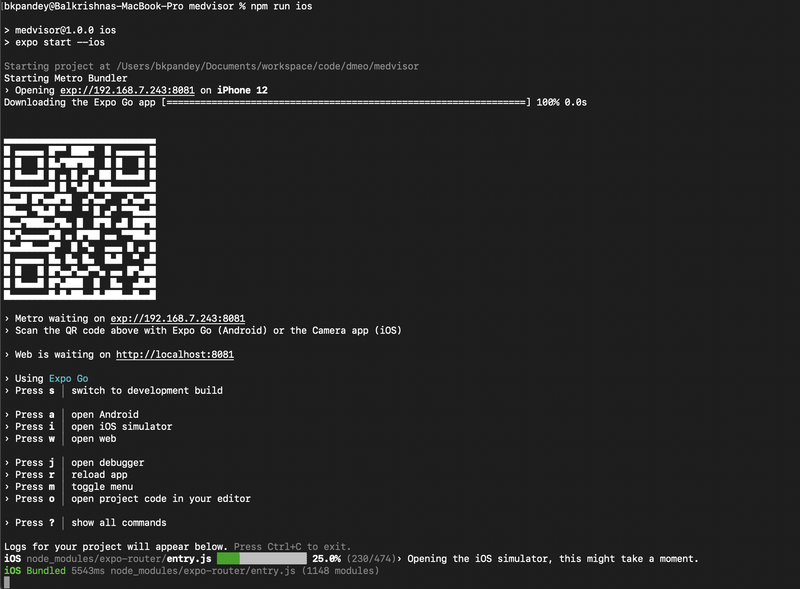The width and height of the screenshot is (800, 589).
Task: Click green 'iOS Bundled' status text
Action: pyautogui.click(x=35, y=571)
